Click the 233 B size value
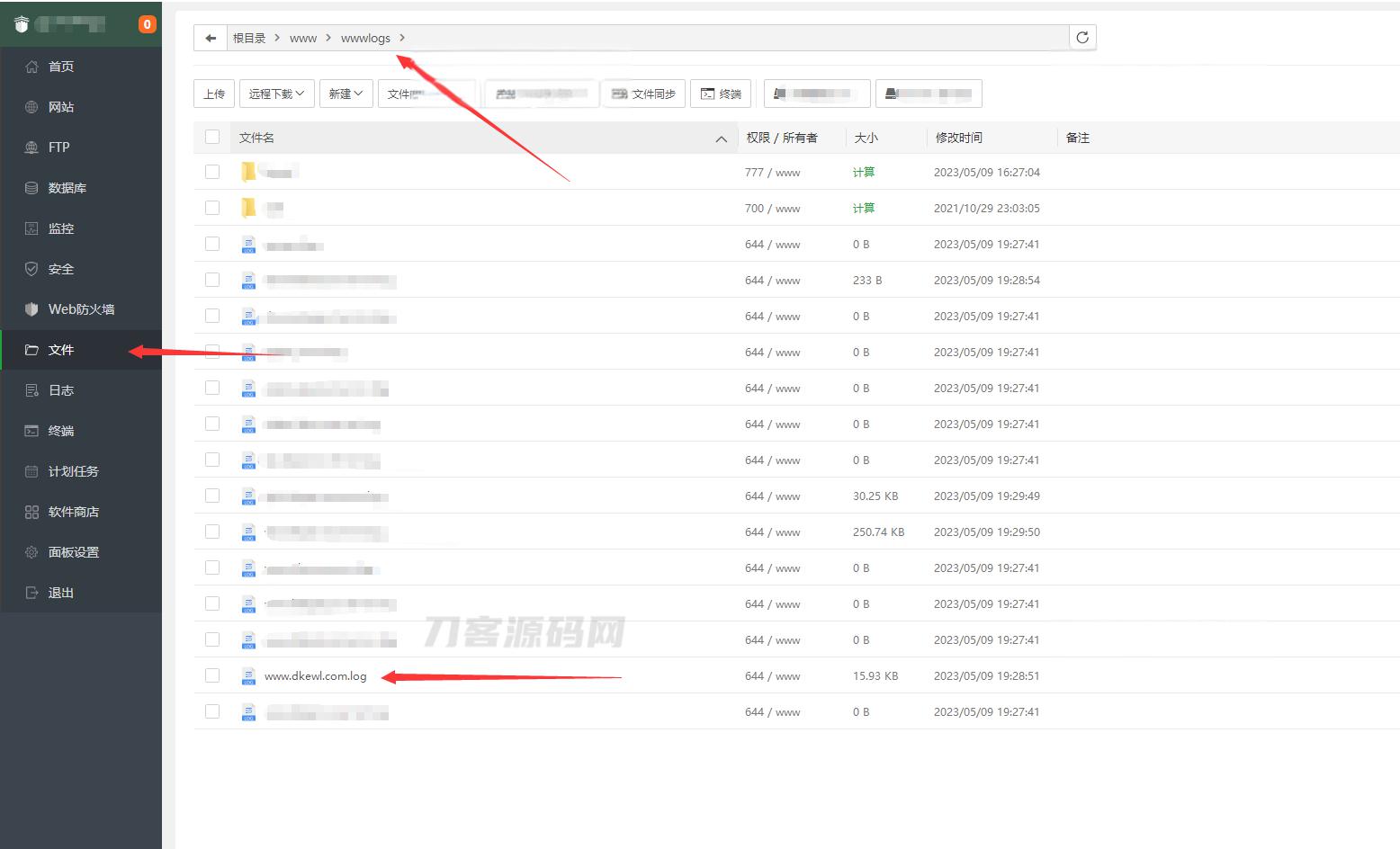The height and width of the screenshot is (849, 1400). pyautogui.click(x=867, y=280)
